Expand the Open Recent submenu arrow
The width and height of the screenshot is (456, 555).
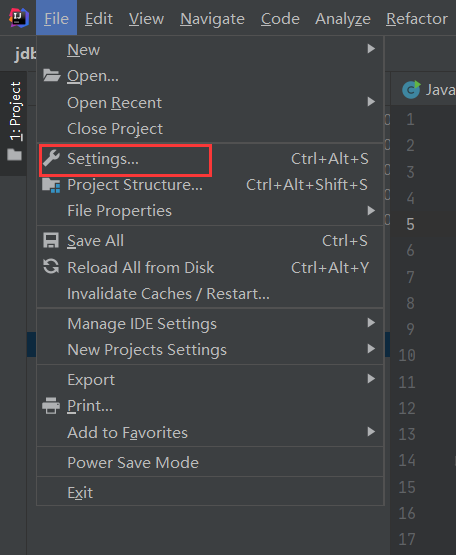tap(371, 102)
